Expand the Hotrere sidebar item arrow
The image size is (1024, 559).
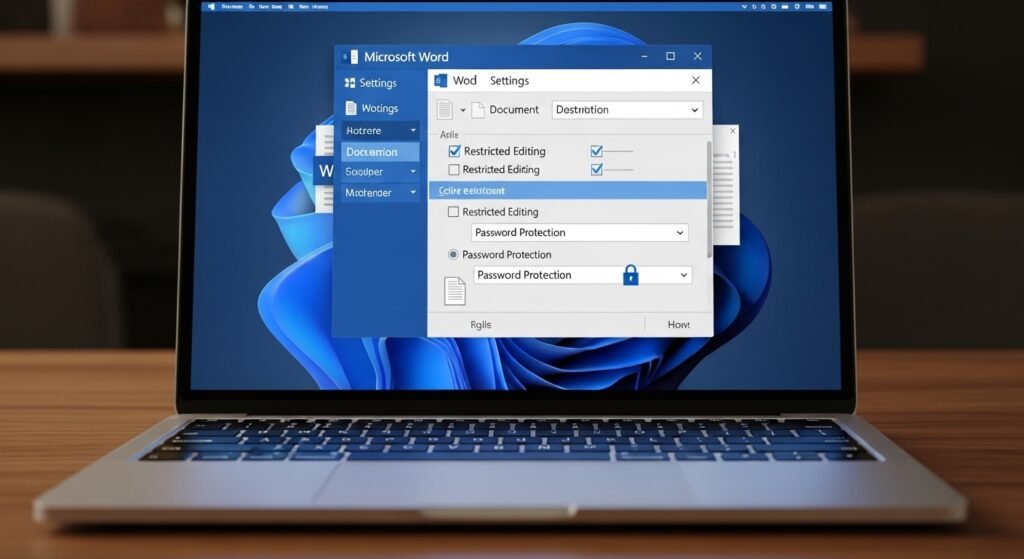pos(412,131)
